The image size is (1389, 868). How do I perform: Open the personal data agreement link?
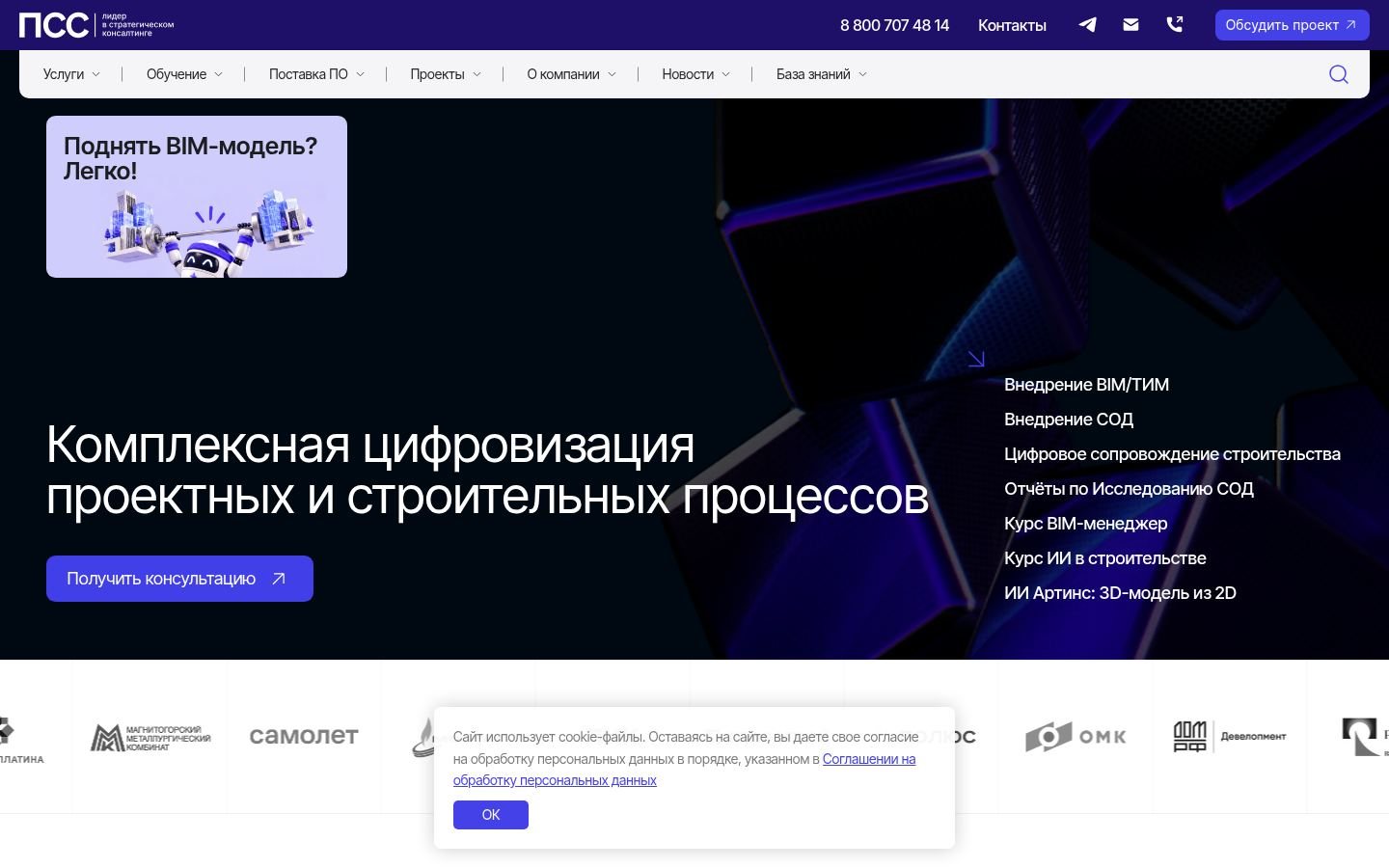click(684, 770)
